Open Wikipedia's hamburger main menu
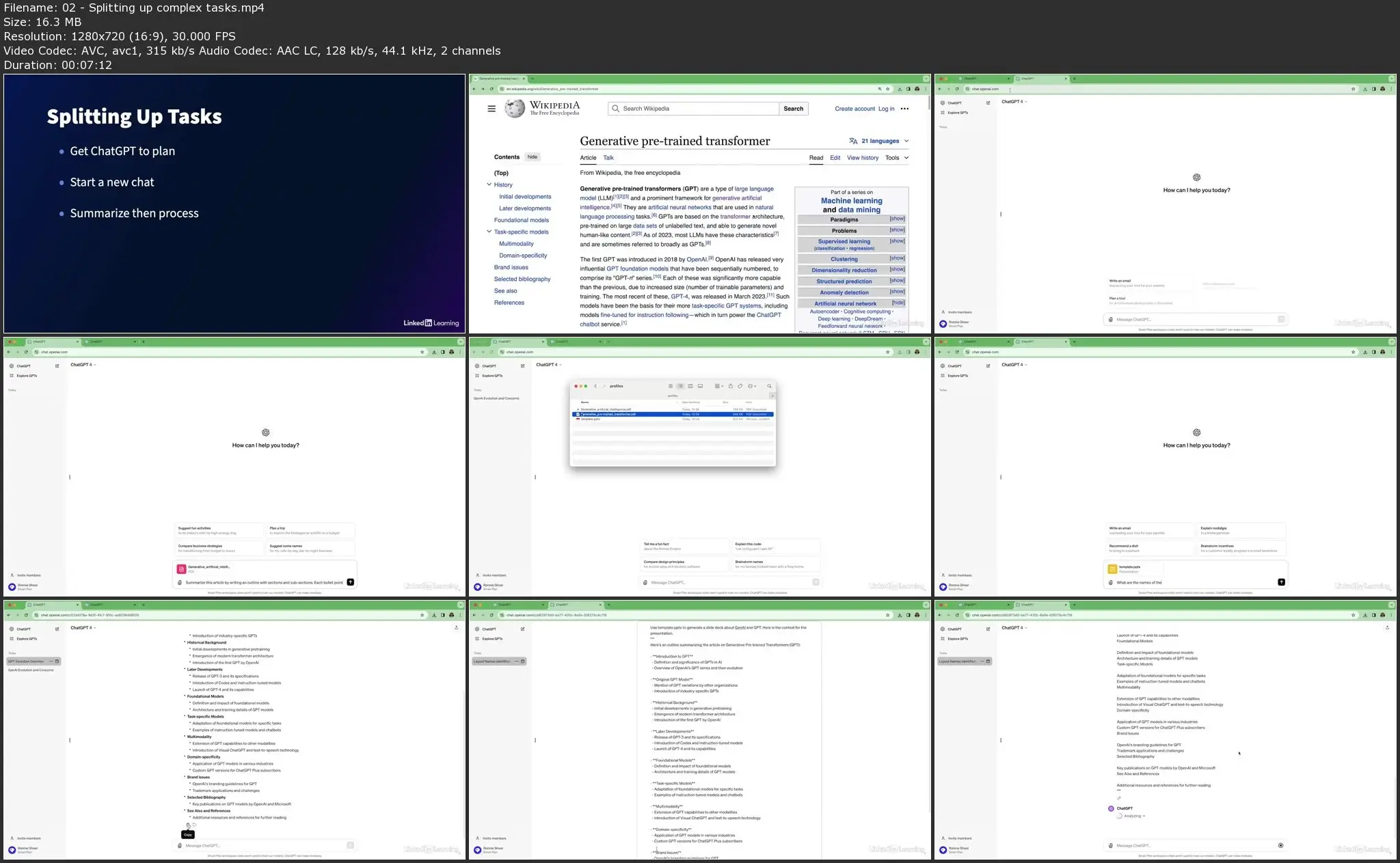1400x863 pixels. (492, 109)
